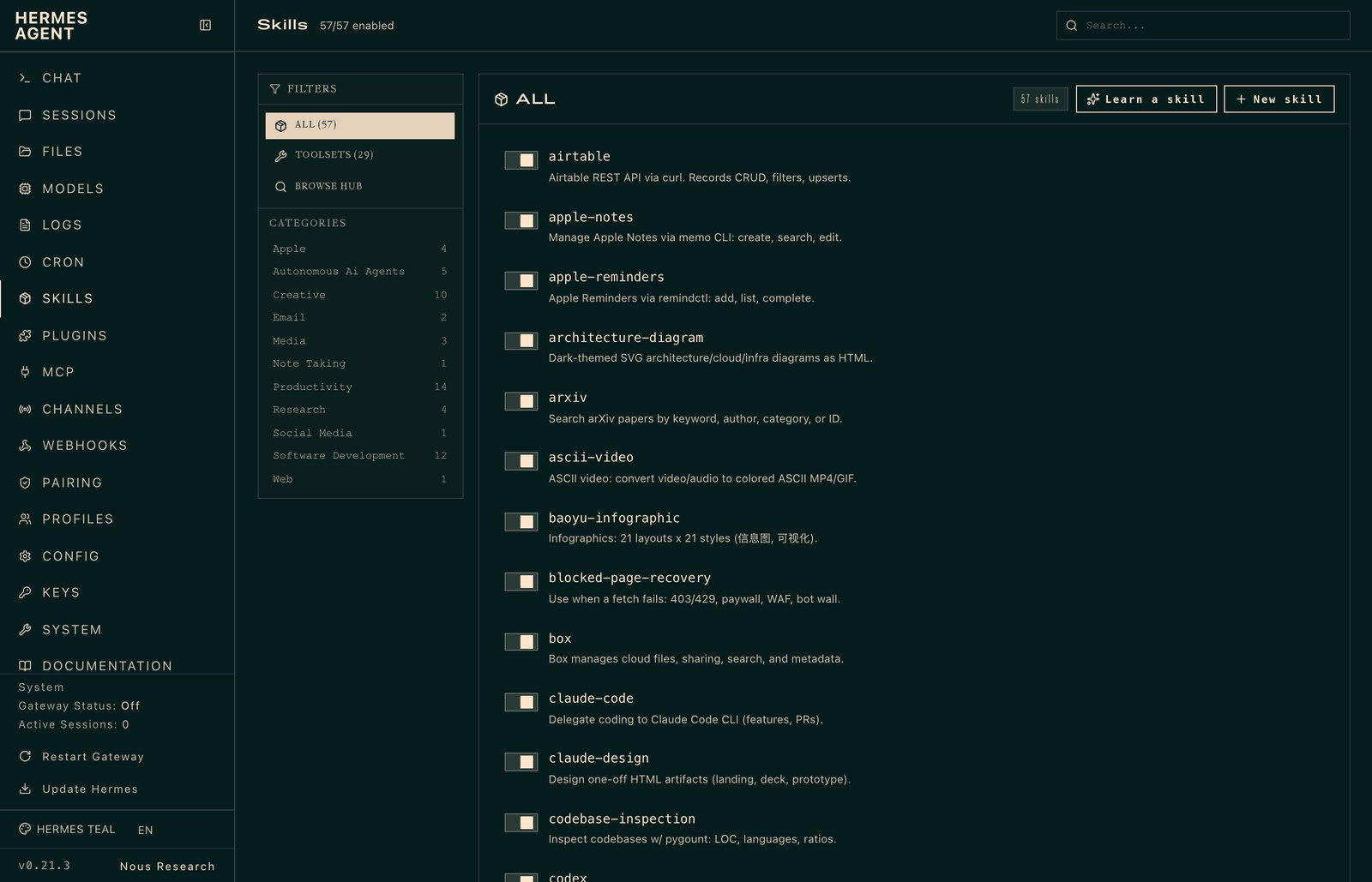Viewport: 1372px width, 882px height.
Task: Click the Hermes Teal theme palette icon
Action: click(x=25, y=829)
